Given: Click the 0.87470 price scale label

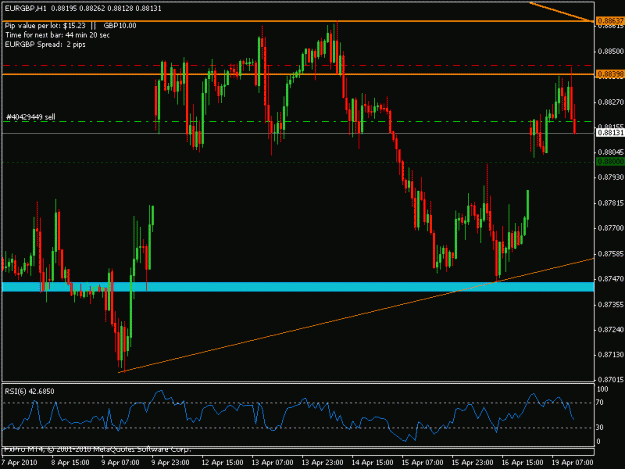Looking at the screenshot, I should [x=611, y=279].
